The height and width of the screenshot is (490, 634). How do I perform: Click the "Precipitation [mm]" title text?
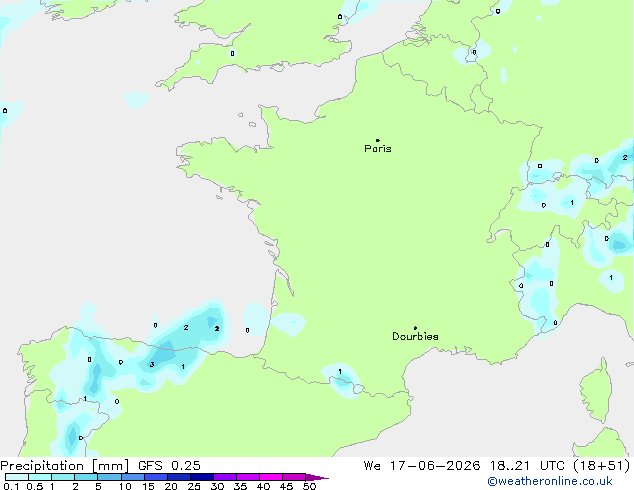65,466
